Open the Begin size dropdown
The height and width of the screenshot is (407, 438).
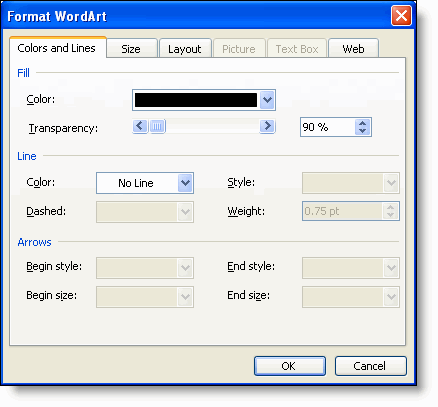pos(185,296)
